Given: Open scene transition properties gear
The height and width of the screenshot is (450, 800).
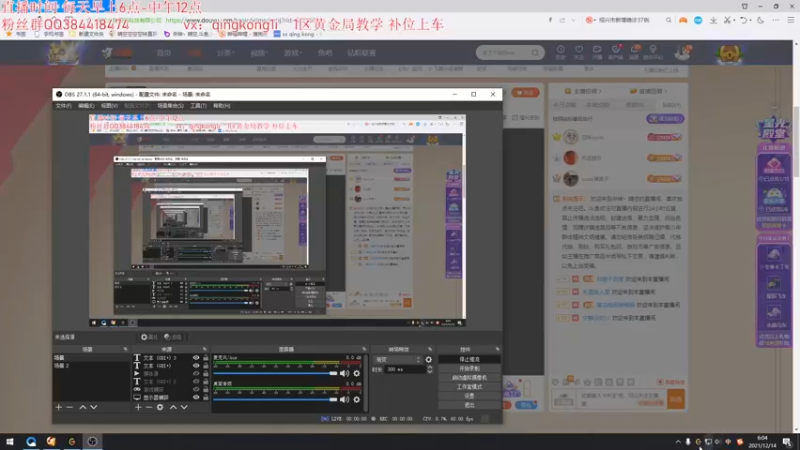Looking at the screenshot, I should coord(429,360).
